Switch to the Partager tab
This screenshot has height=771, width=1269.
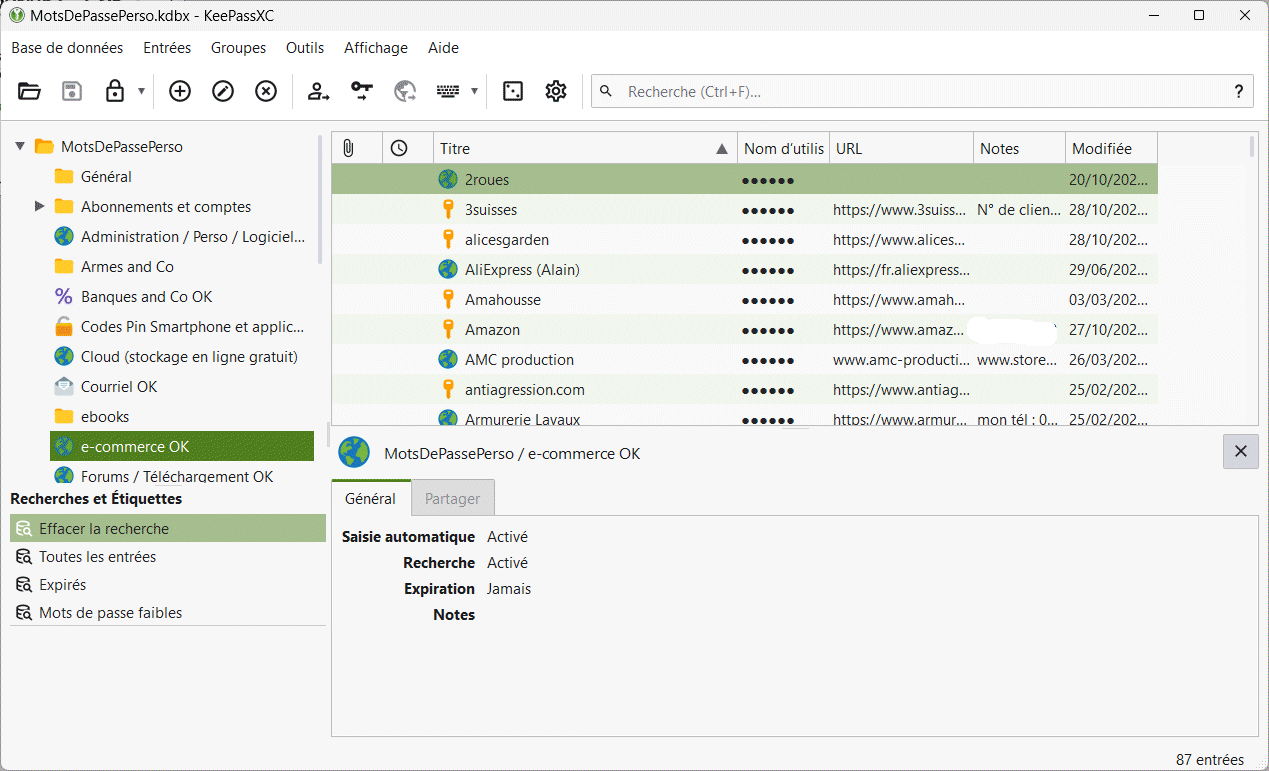(452, 498)
